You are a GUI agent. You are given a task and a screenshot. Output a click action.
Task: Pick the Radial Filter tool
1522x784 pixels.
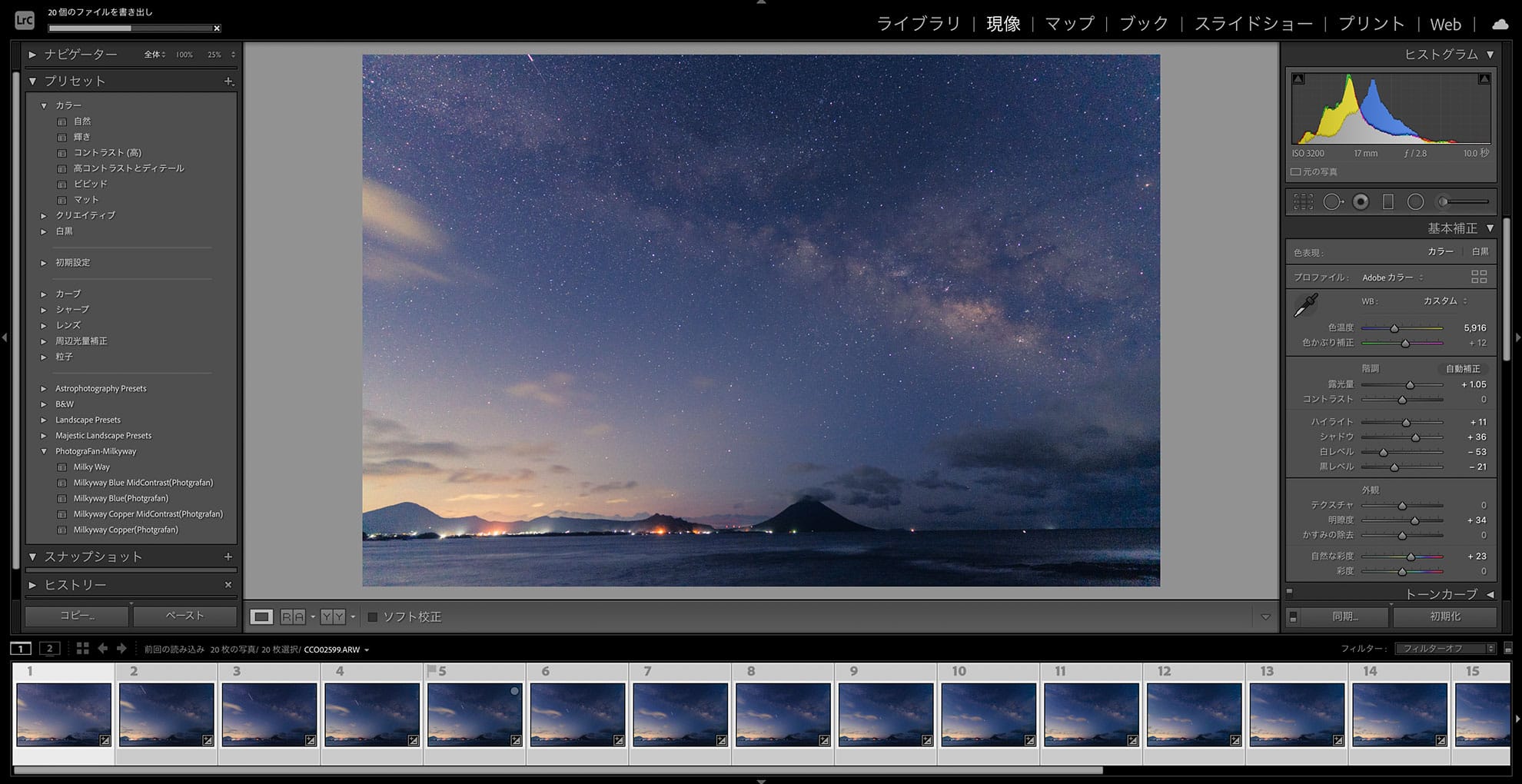pos(1415,202)
